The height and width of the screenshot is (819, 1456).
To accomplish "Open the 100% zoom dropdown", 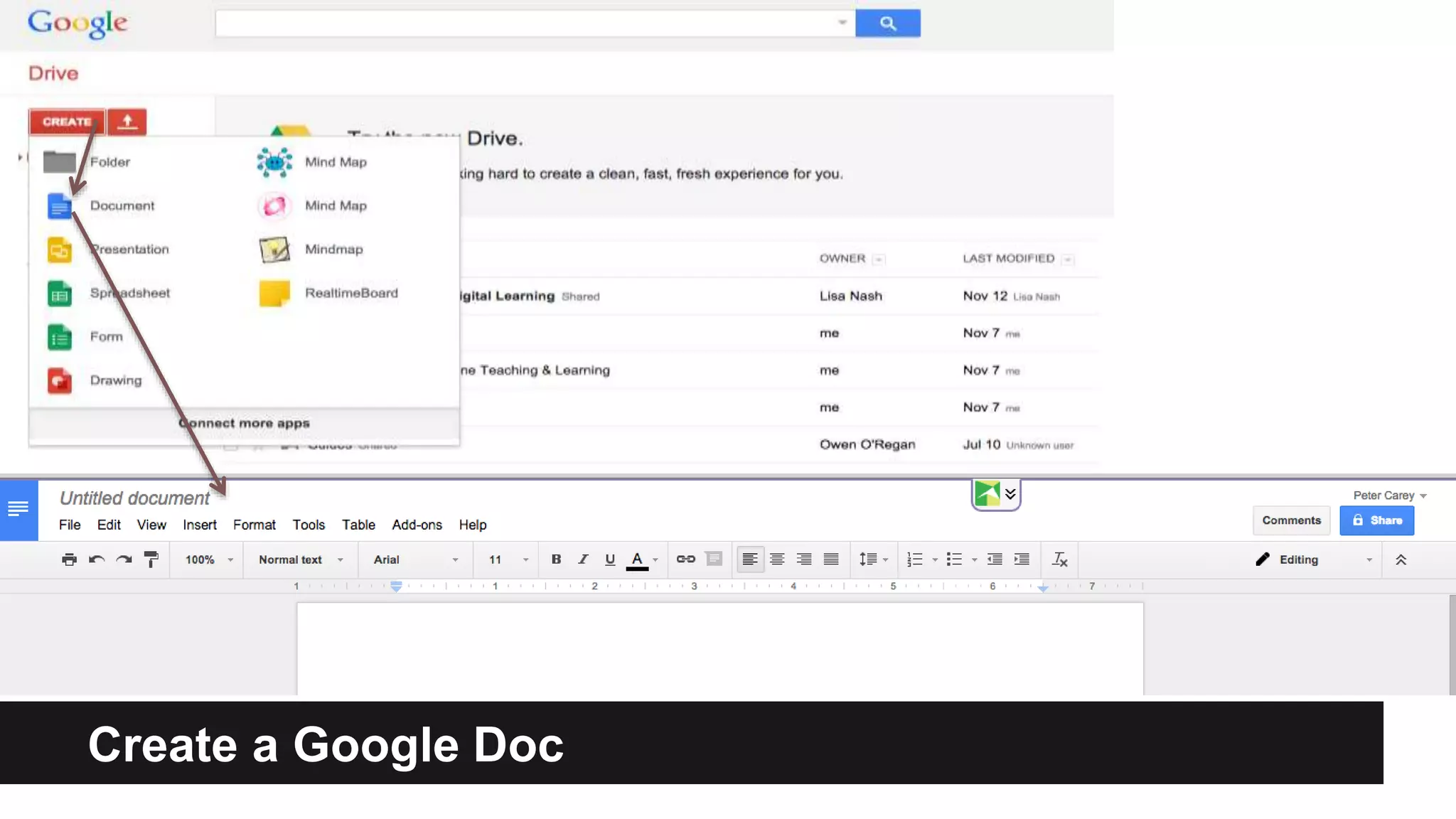I will (209, 560).
